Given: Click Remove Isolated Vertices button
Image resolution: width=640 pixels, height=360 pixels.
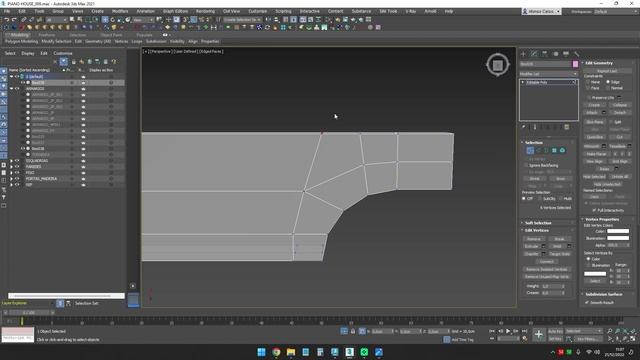Looking at the screenshot, I should point(547,269).
